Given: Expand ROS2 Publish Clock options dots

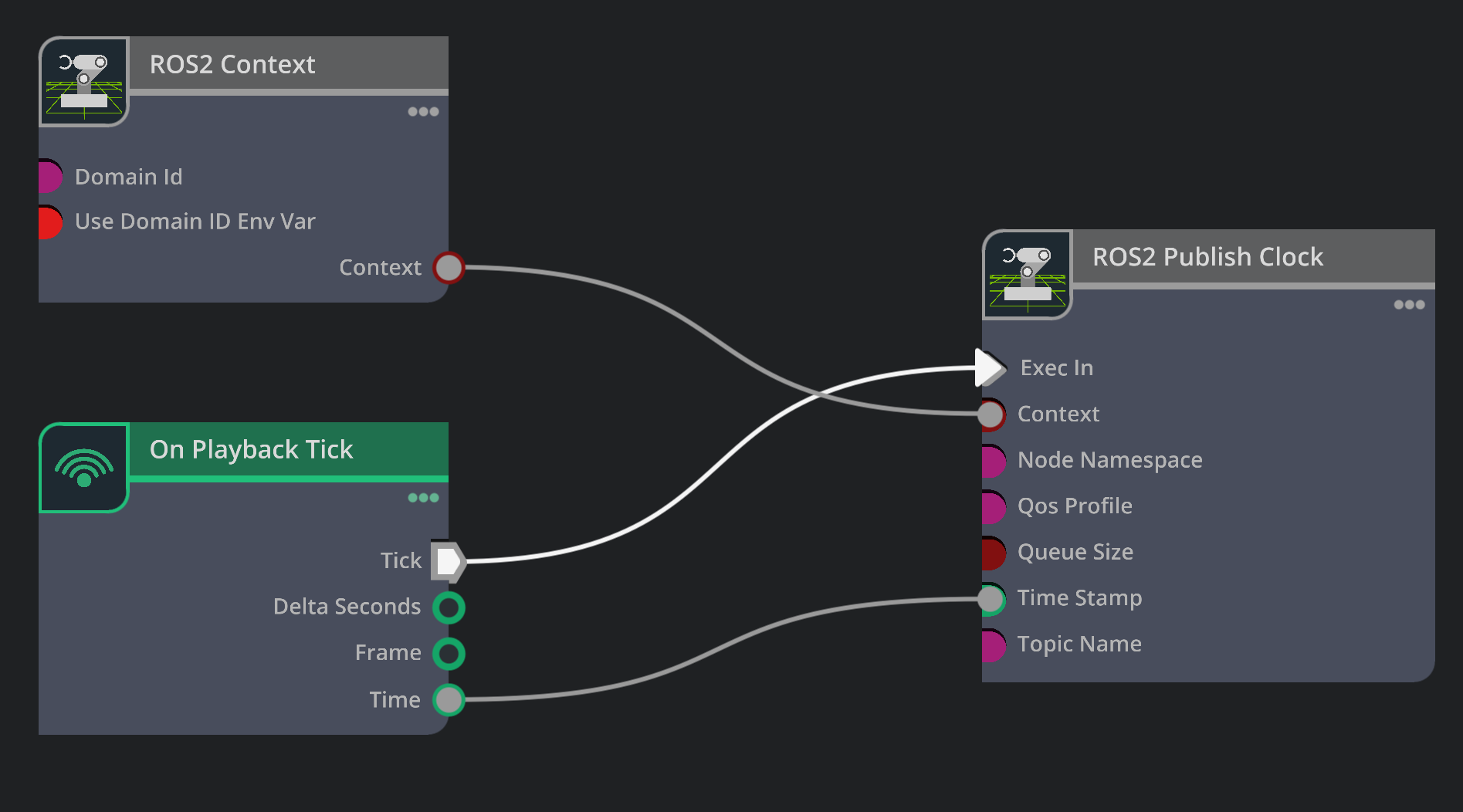Looking at the screenshot, I should (x=1409, y=305).
